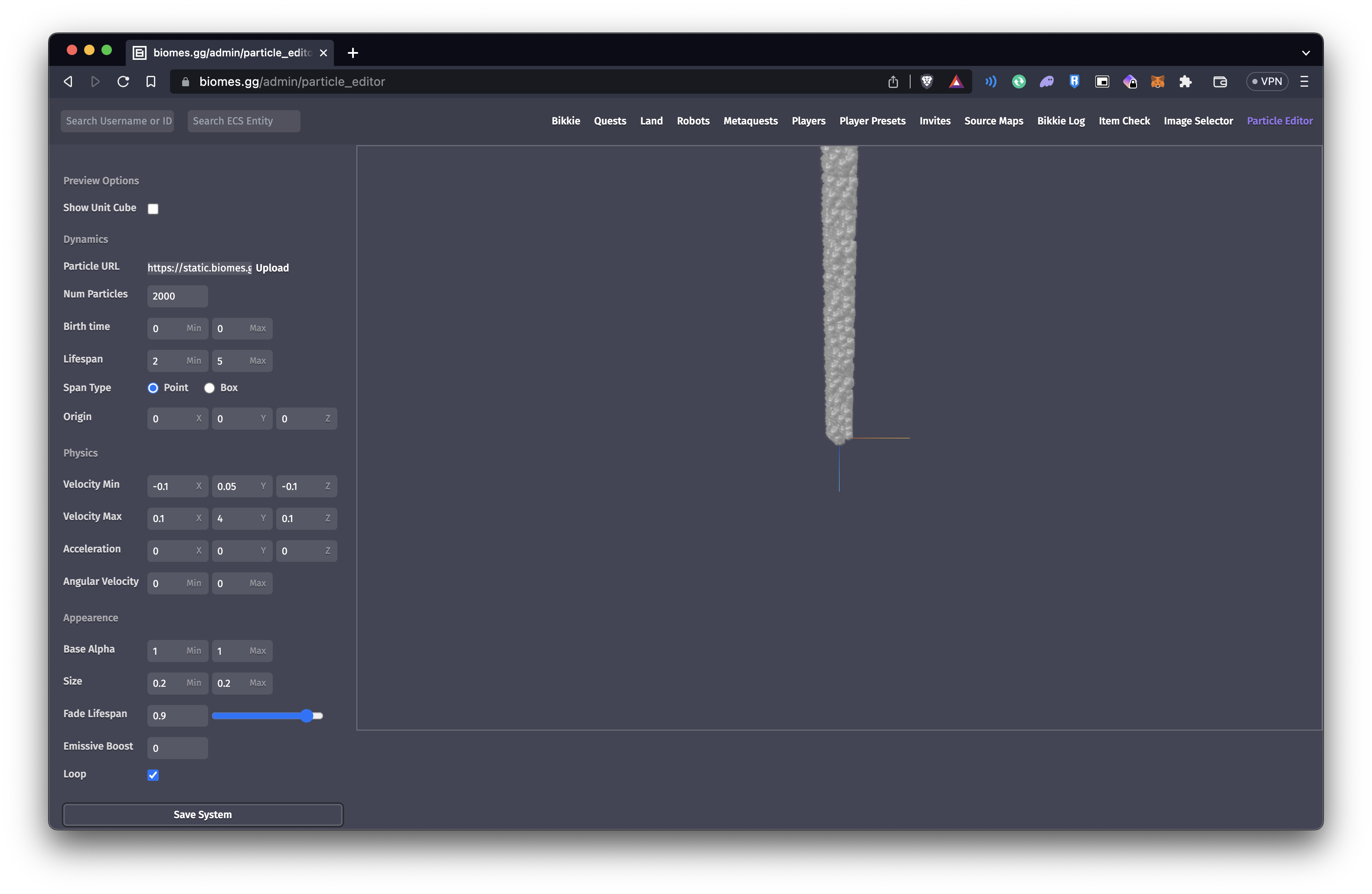The image size is (1372, 894).
Task: Open the MetaMask fox extension
Action: point(1157,81)
